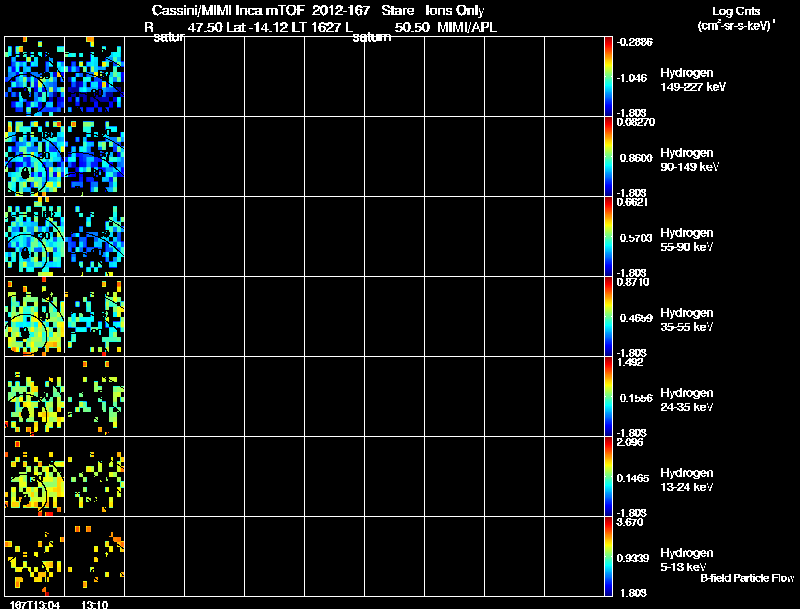Click the color bar beside Hydrogen 149-227 keV
The image size is (800, 609).
tap(608, 77)
